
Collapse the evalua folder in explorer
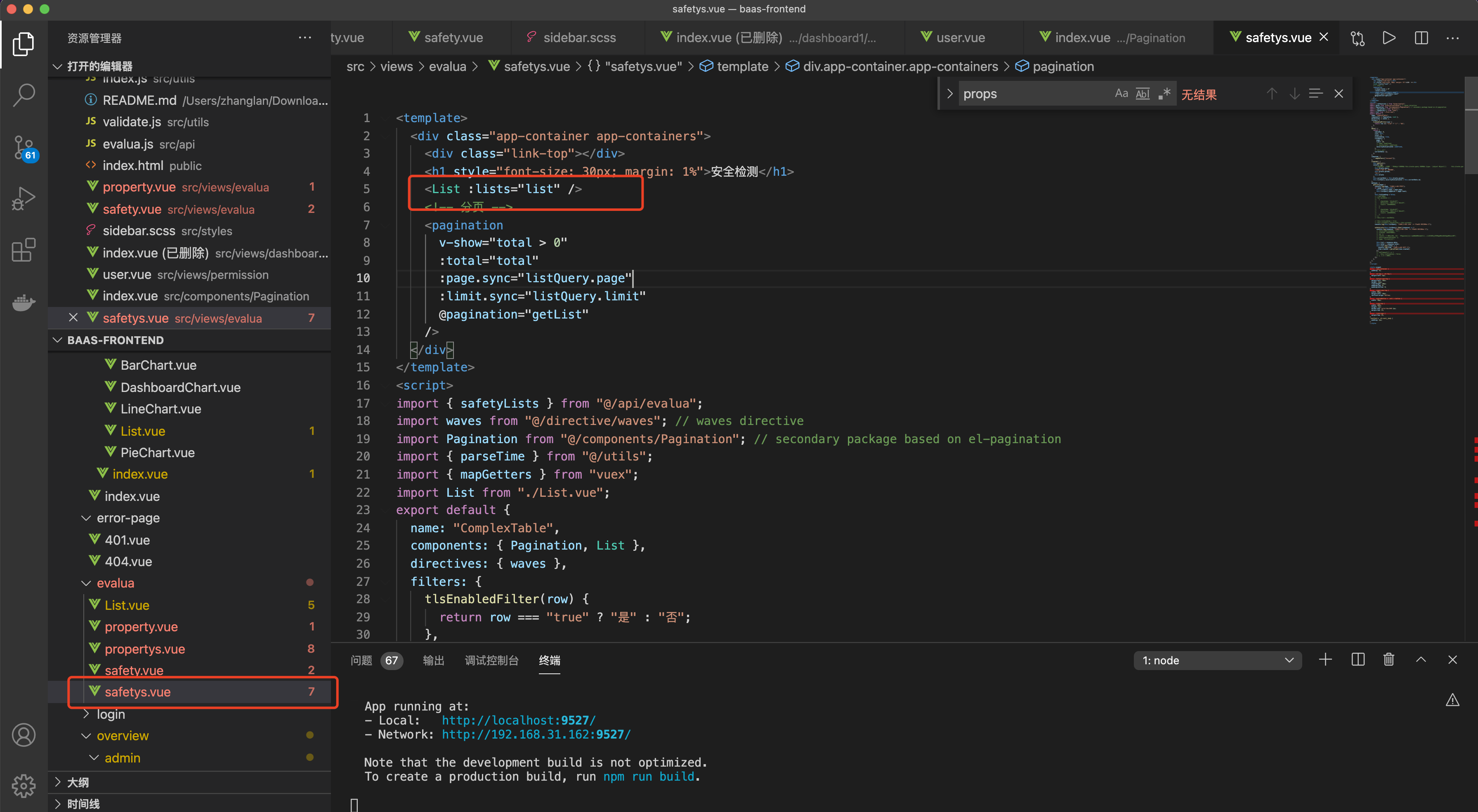click(x=115, y=583)
